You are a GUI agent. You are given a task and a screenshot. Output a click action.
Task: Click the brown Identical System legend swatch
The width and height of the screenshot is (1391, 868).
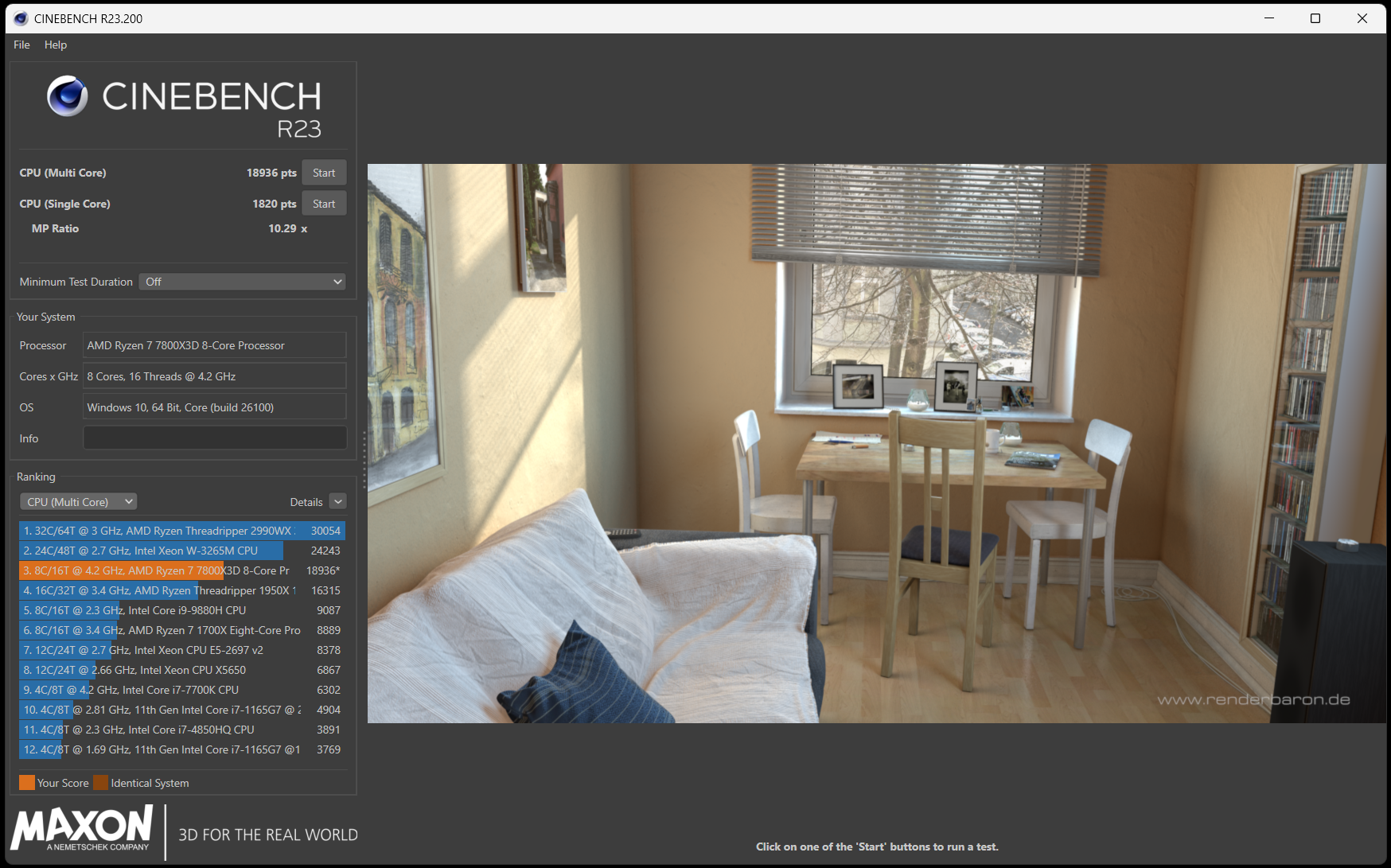coord(100,783)
